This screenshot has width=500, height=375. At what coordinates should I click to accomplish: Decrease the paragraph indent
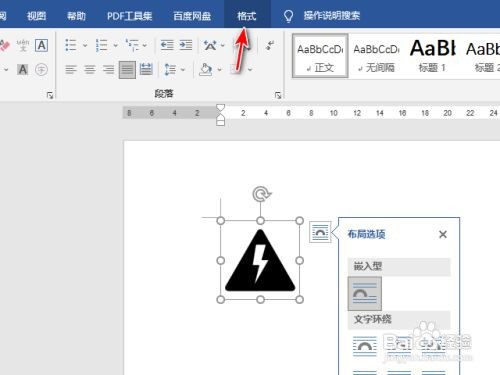click(x=167, y=45)
